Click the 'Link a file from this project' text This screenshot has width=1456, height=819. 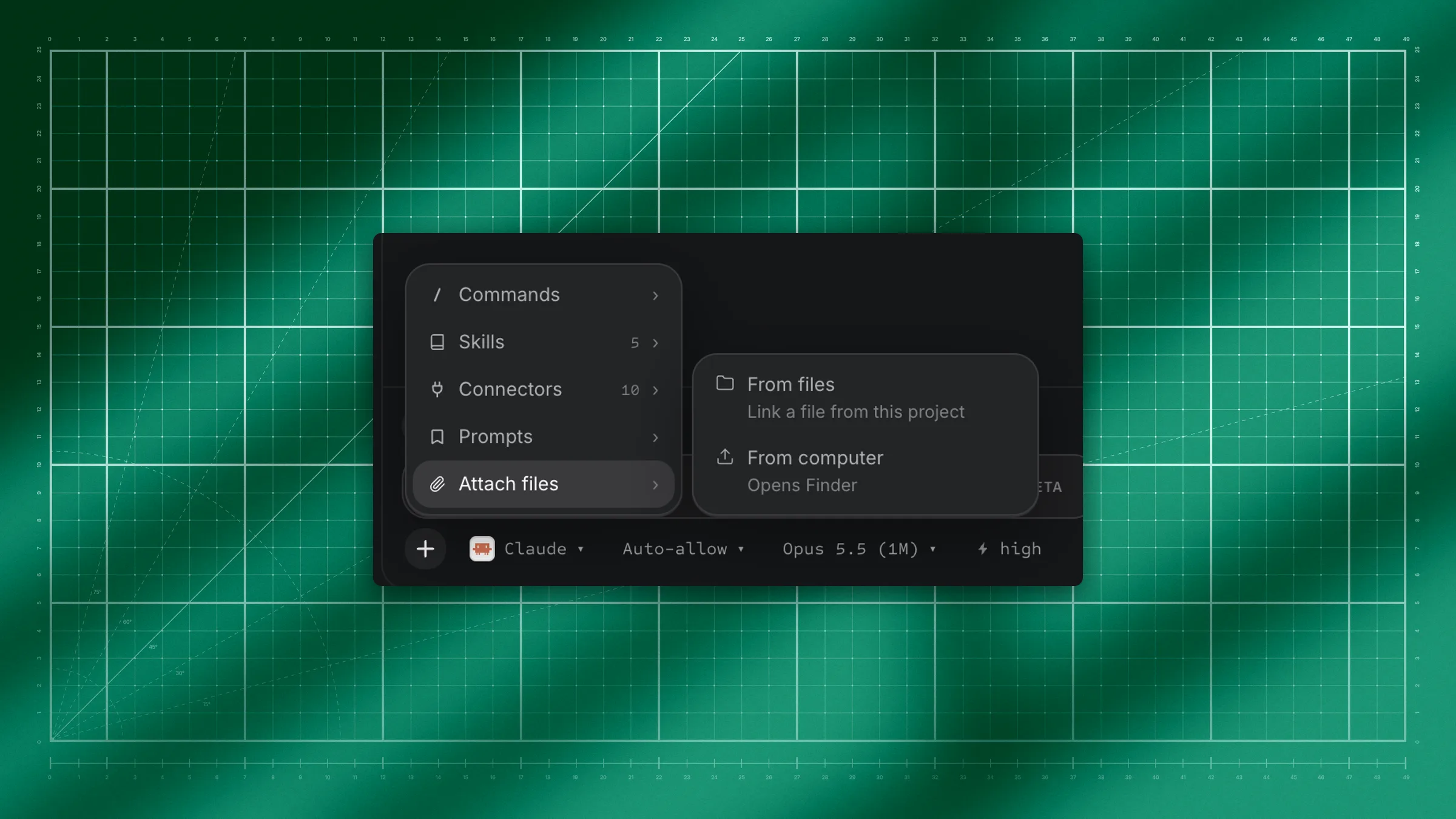coord(855,412)
